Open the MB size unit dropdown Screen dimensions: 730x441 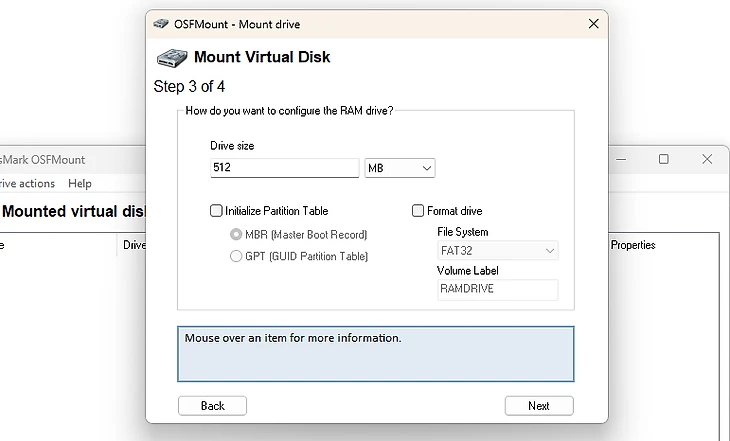(400, 168)
